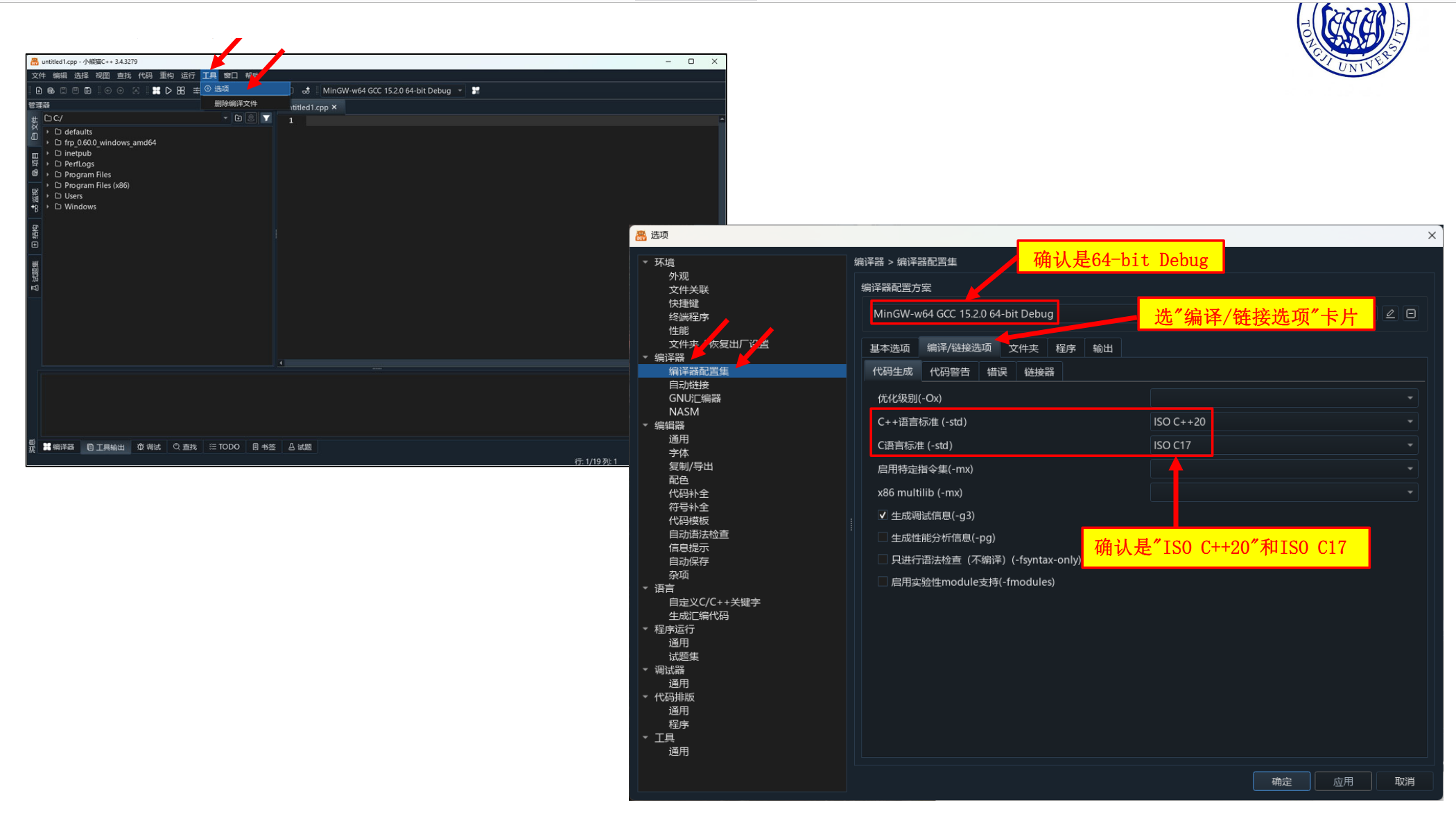1456x816 pixels.
Task: Click the Save All toolbar icon
Action: (x=88, y=91)
